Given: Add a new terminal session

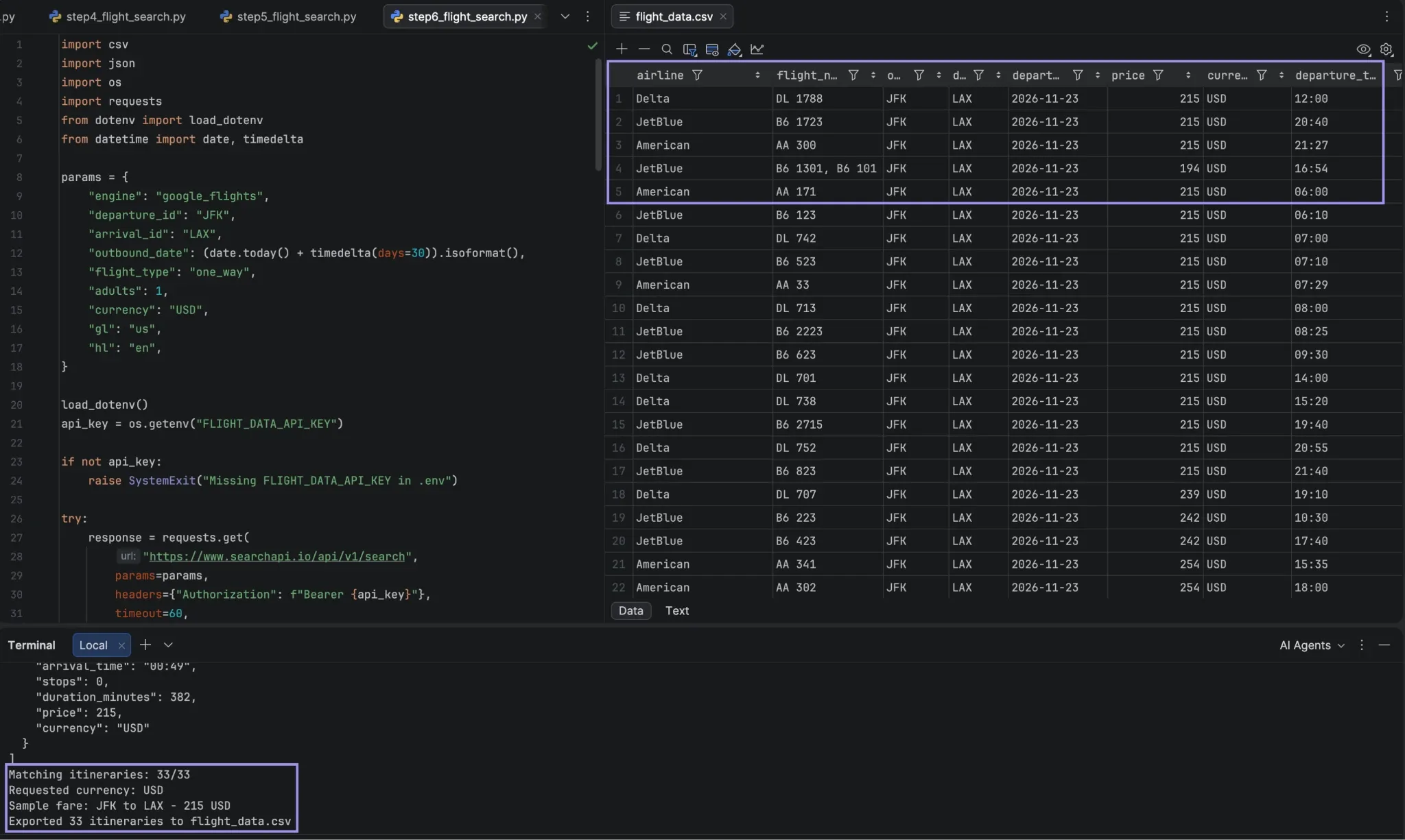Looking at the screenshot, I should 145,645.
